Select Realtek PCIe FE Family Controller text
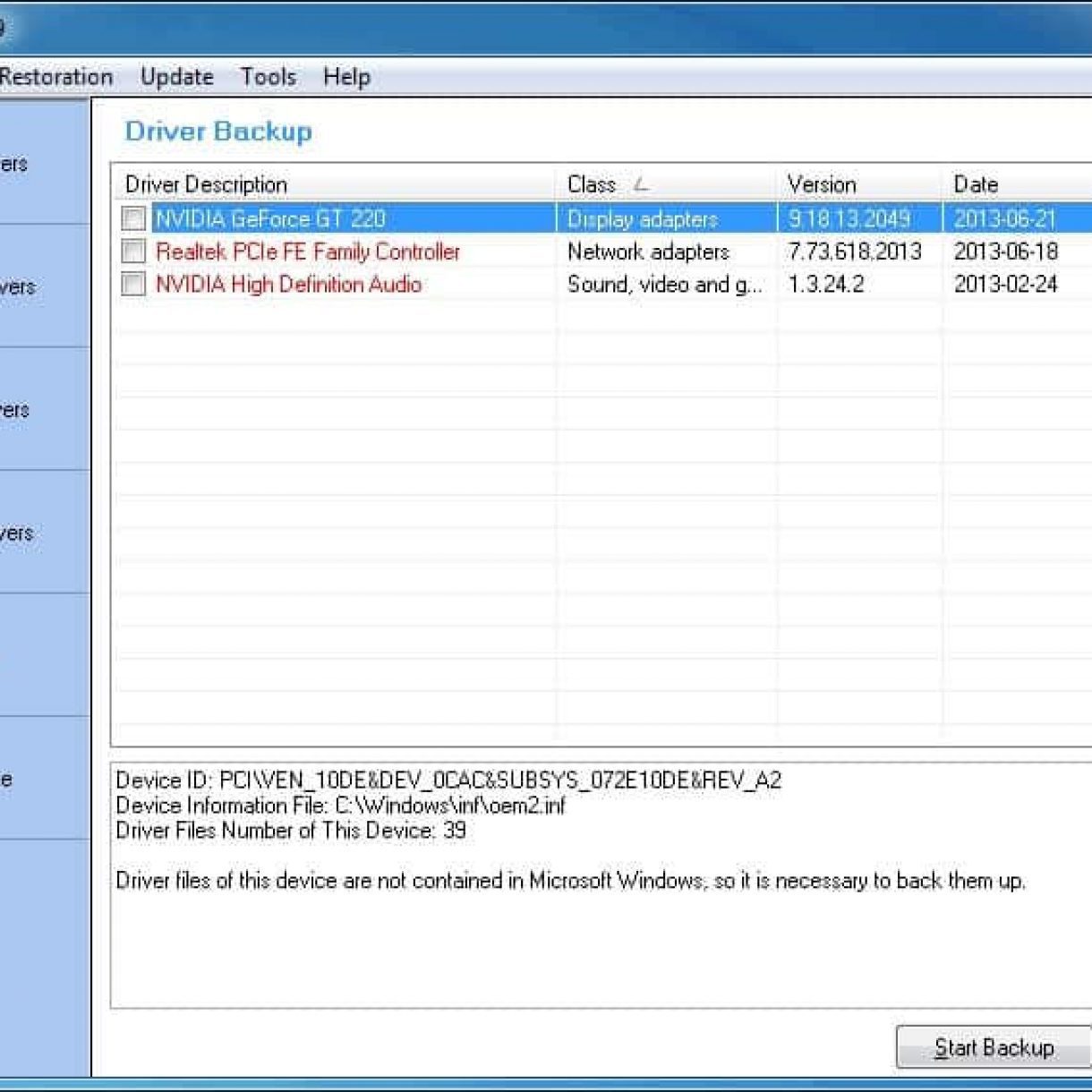The height and width of the screenshot is (1092, 1092). (308, 252)
